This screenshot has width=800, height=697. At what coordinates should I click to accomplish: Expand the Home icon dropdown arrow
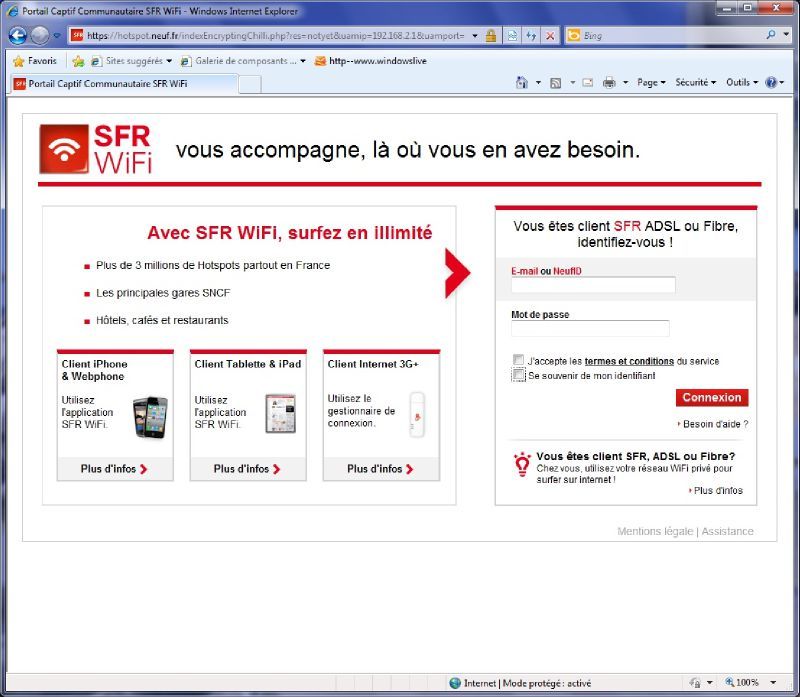pos(538,83)
